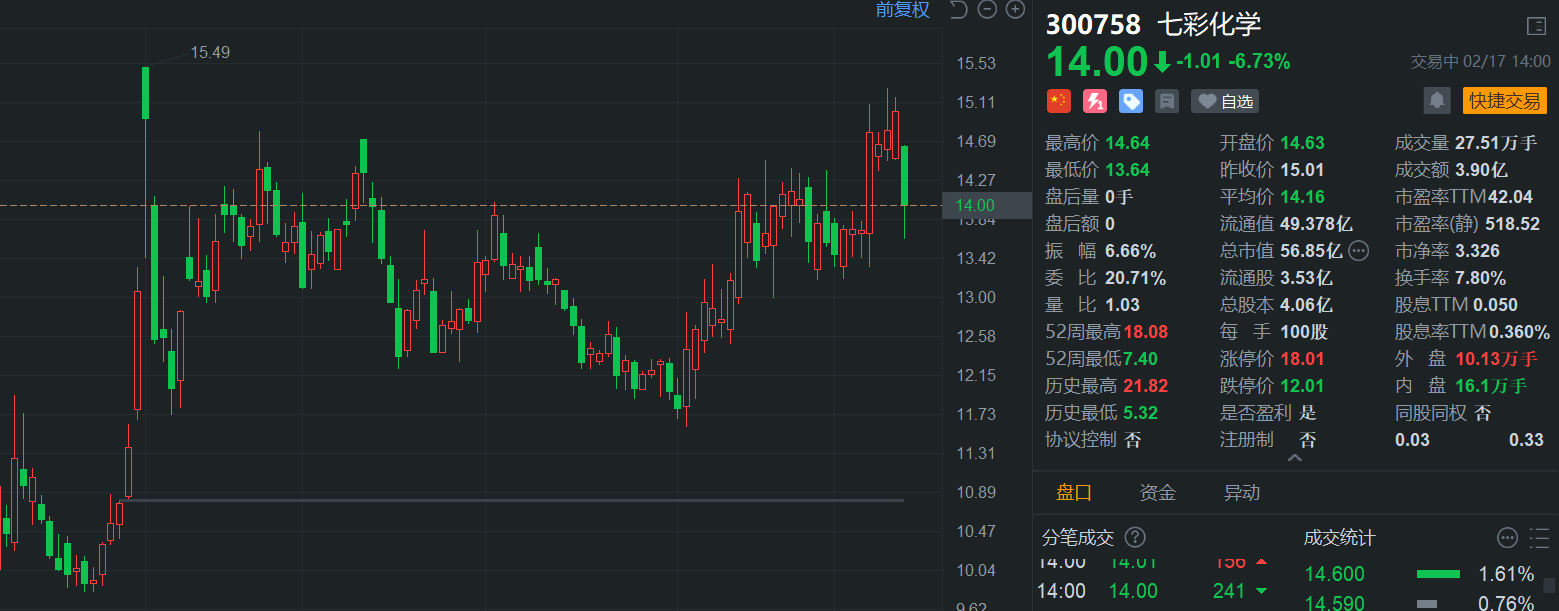Switch to the 资金 tab

click(1157, 493)
